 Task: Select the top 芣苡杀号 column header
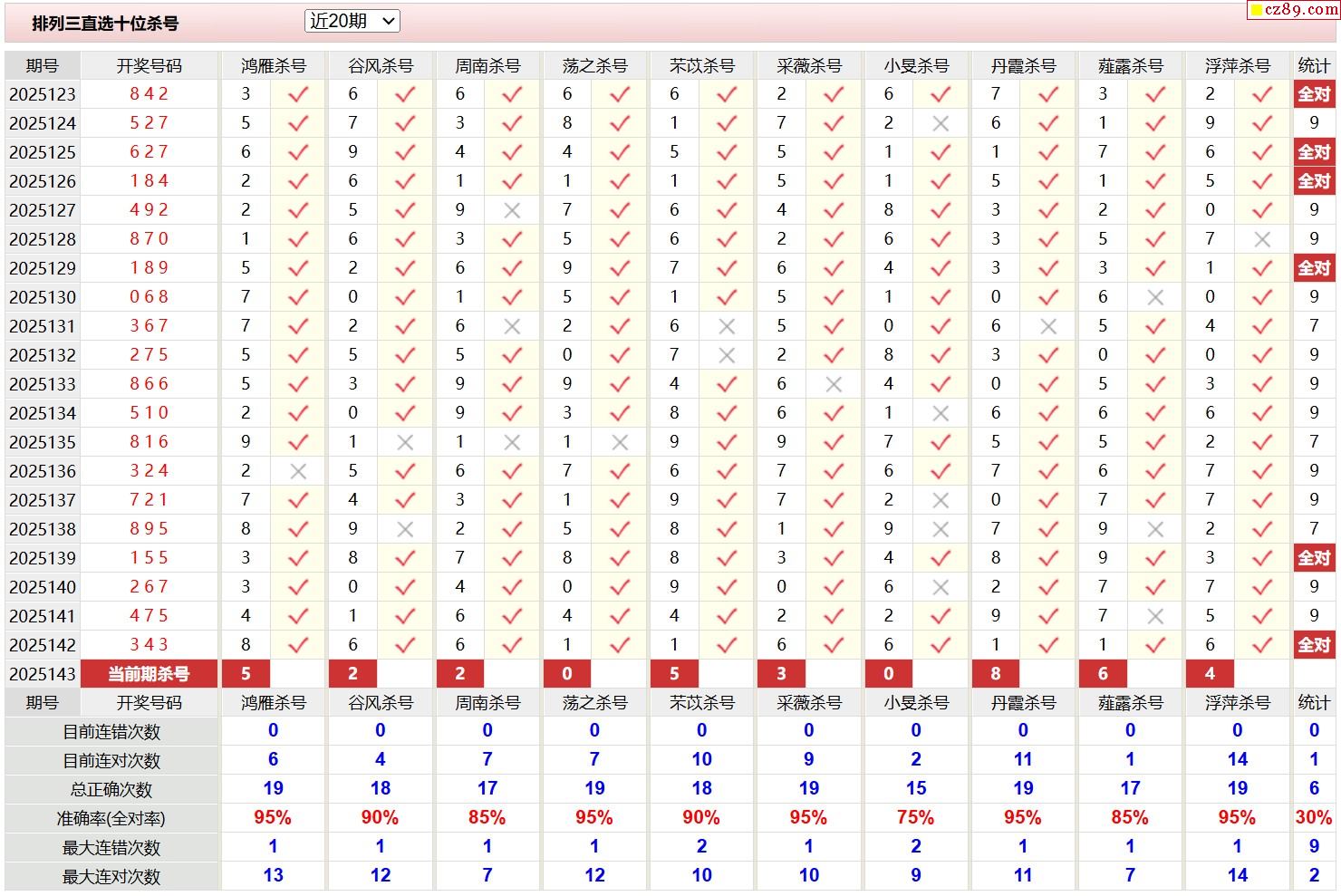pos(702,66)
